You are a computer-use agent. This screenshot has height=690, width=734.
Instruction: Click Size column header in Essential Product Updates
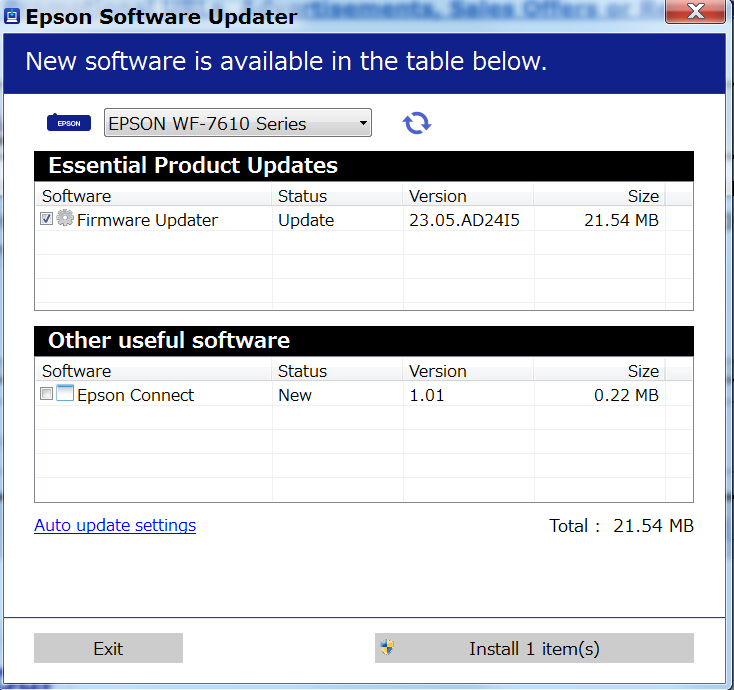pyautogui.click(x=600, y=196)
